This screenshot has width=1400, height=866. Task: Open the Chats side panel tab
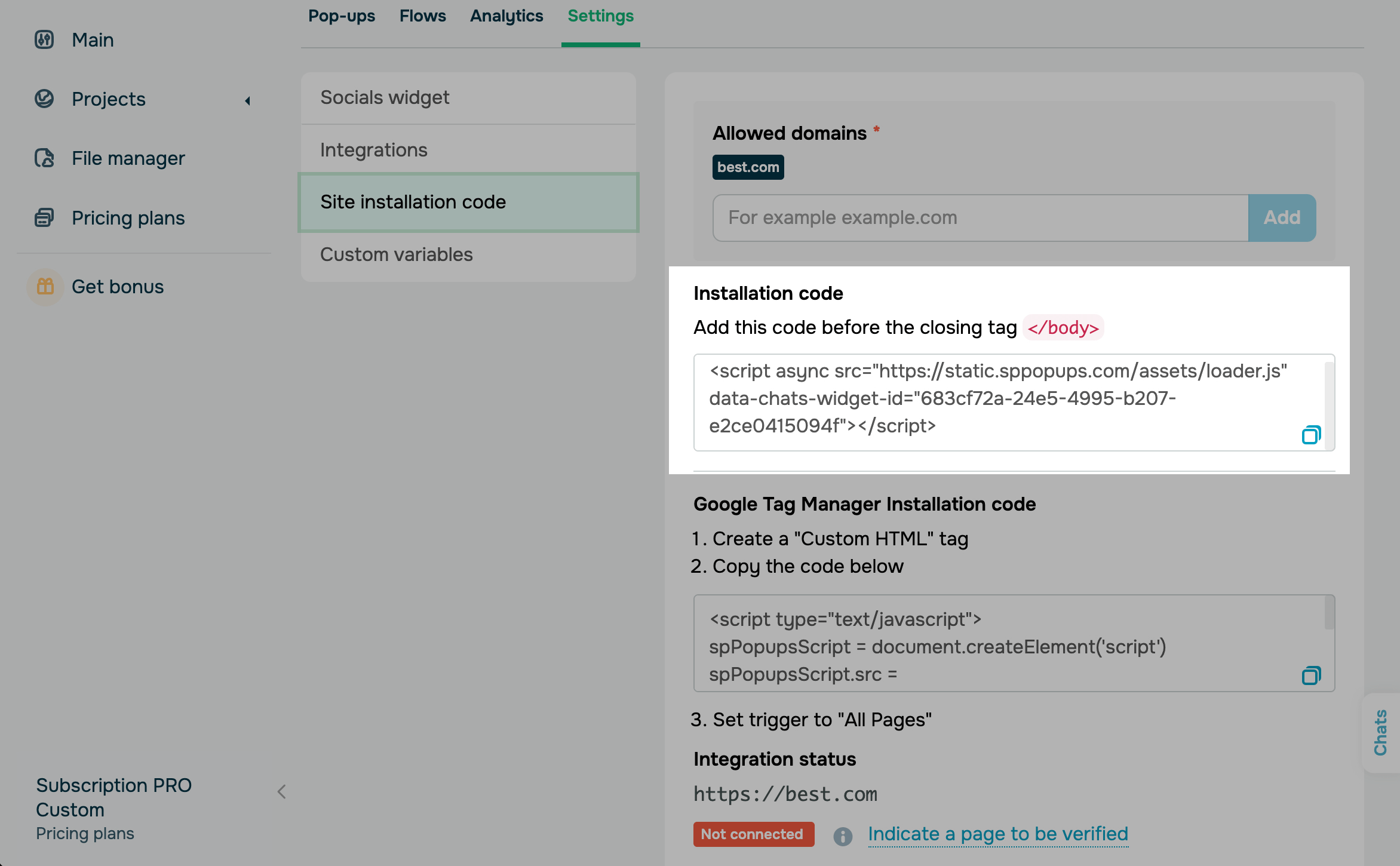click(x=1380, y=732)
